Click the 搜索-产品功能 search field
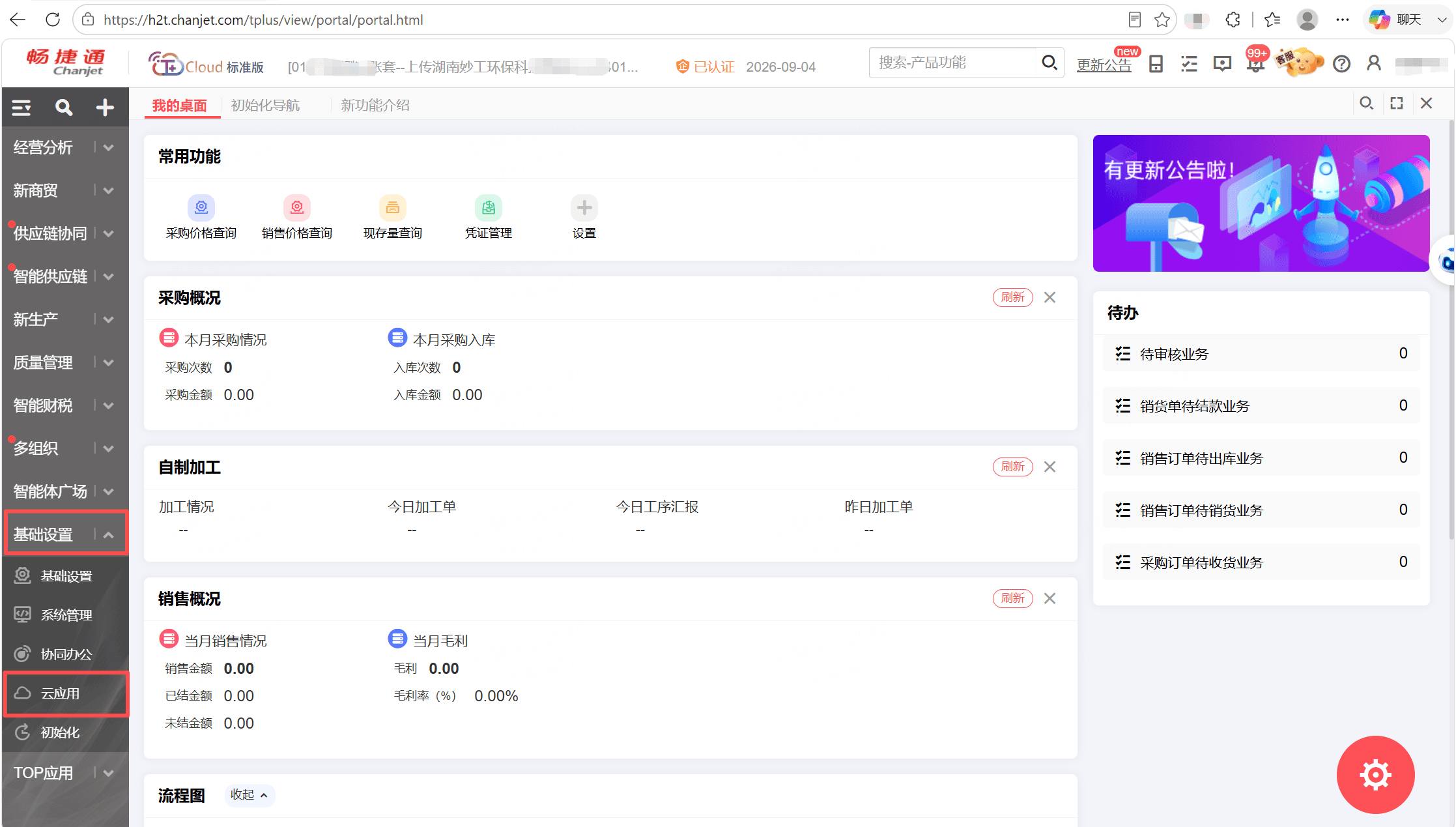The height and width of the screenshot is (827, 1456). pos(954,63)
